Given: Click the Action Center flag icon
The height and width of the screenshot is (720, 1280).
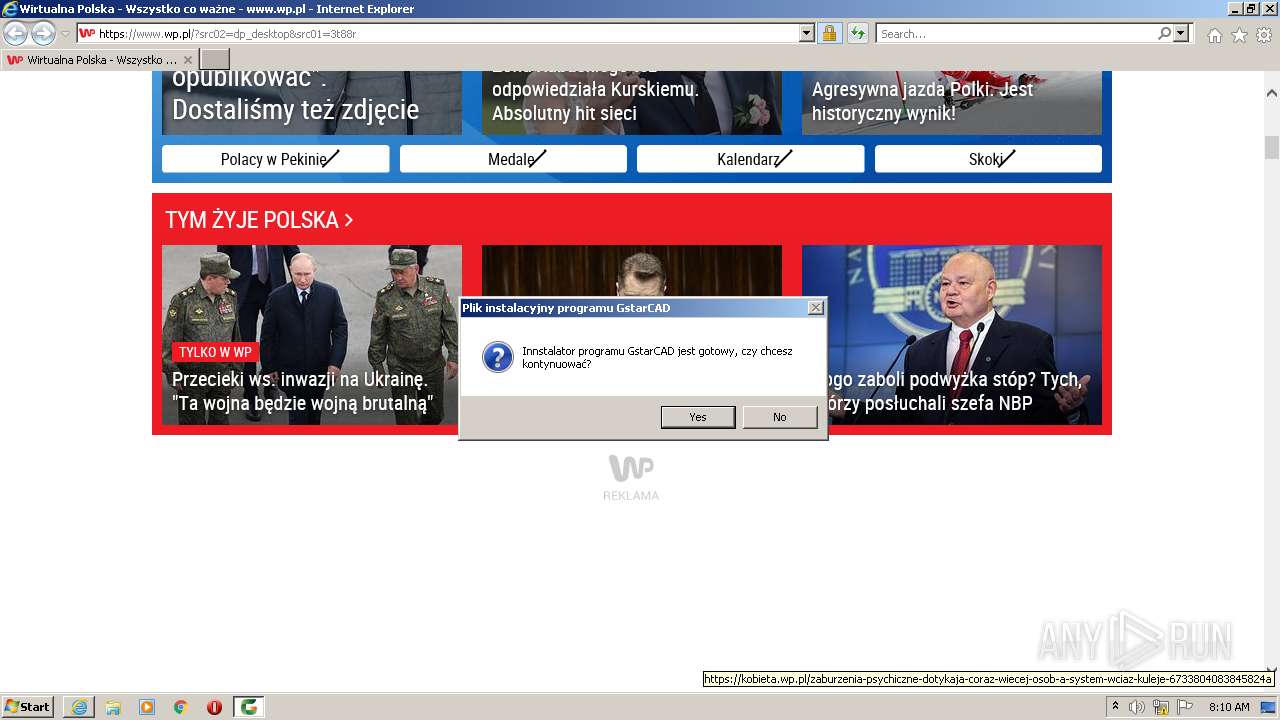Looking at the screenshot, I should [x=1185, y=707].
